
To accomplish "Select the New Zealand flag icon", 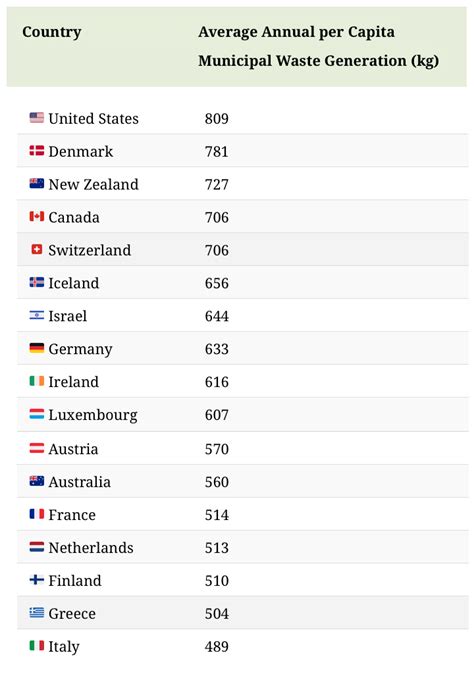I will pyautogui.click(x=37, y=183).
